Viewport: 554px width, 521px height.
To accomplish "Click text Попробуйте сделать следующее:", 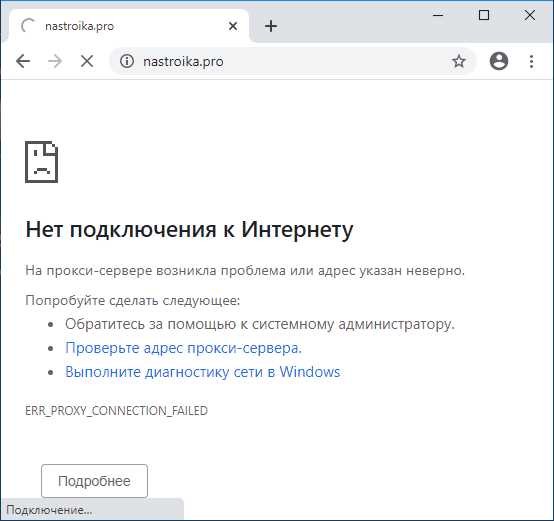I will pos(132,301).
